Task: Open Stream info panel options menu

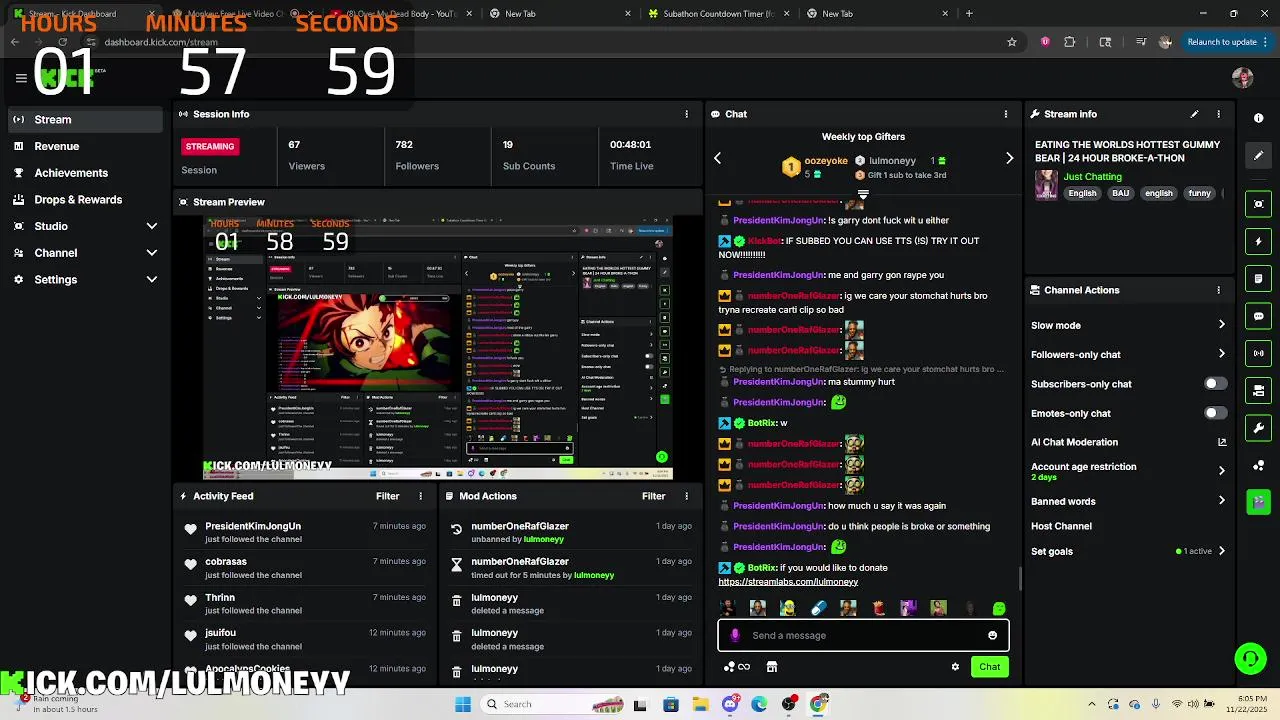Action: [x=1218, y=114]
